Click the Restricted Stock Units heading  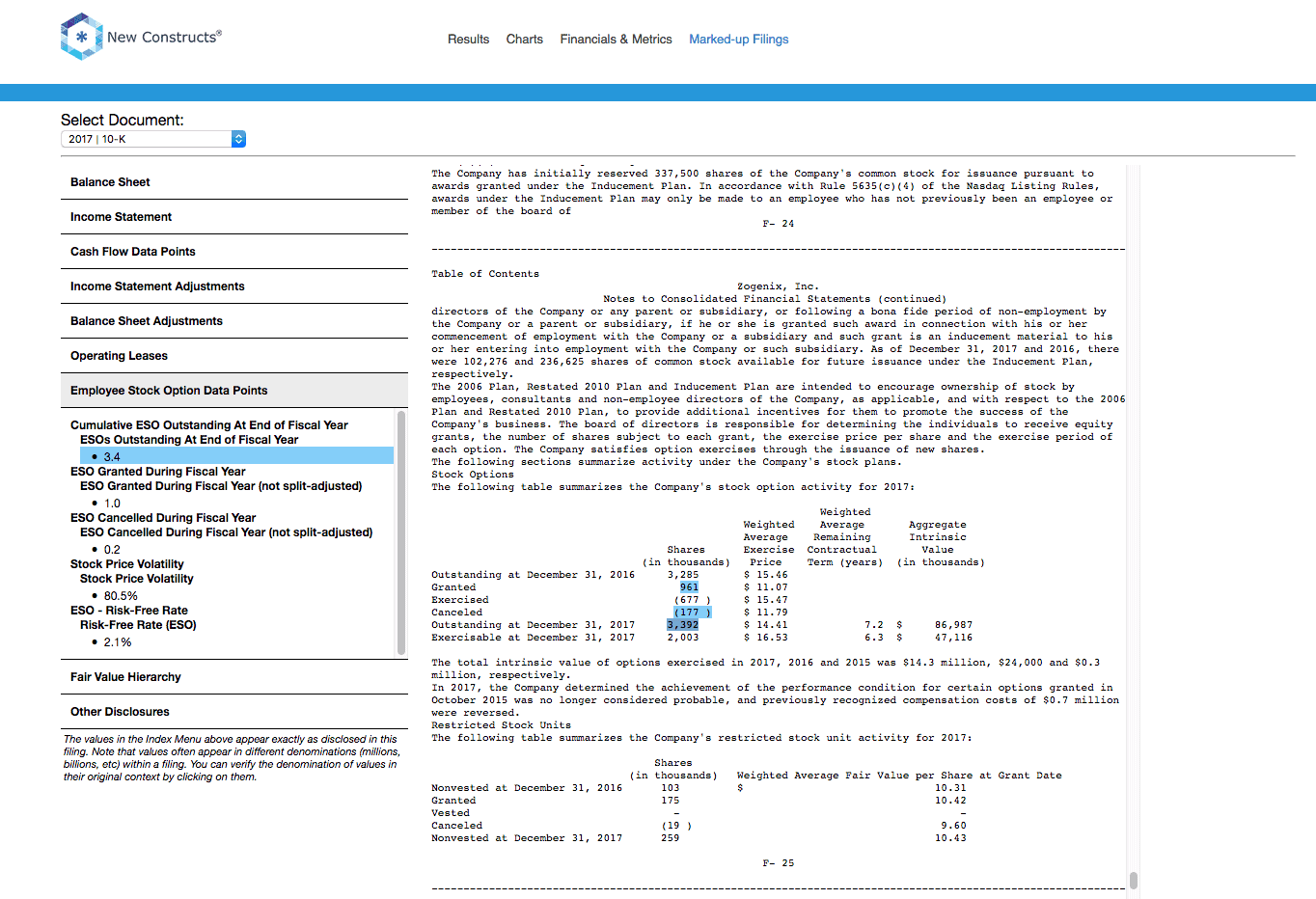pyautogui.click(x=501, y=725)
